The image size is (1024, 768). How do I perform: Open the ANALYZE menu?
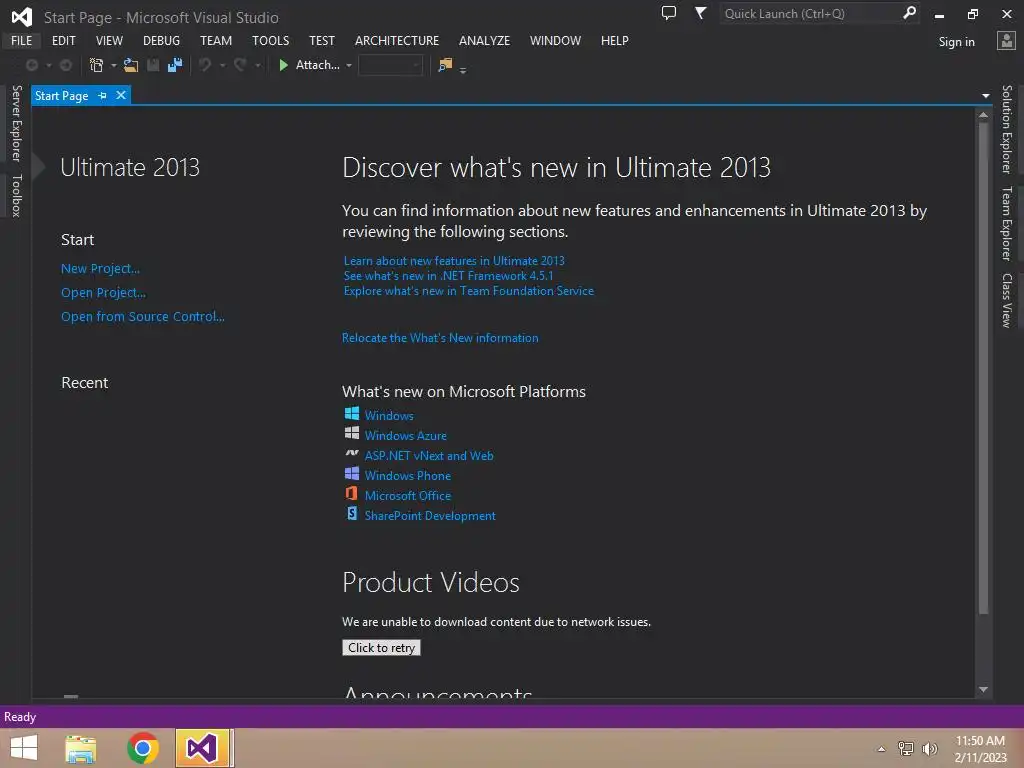coord(484,40)
